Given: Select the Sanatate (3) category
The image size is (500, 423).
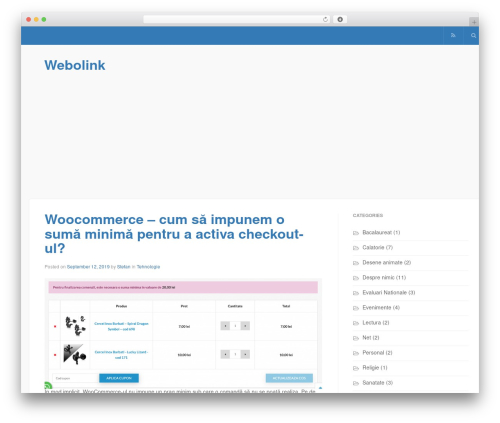Looking at the screenshot, I should pyautogui.click(x=378, y=382).
